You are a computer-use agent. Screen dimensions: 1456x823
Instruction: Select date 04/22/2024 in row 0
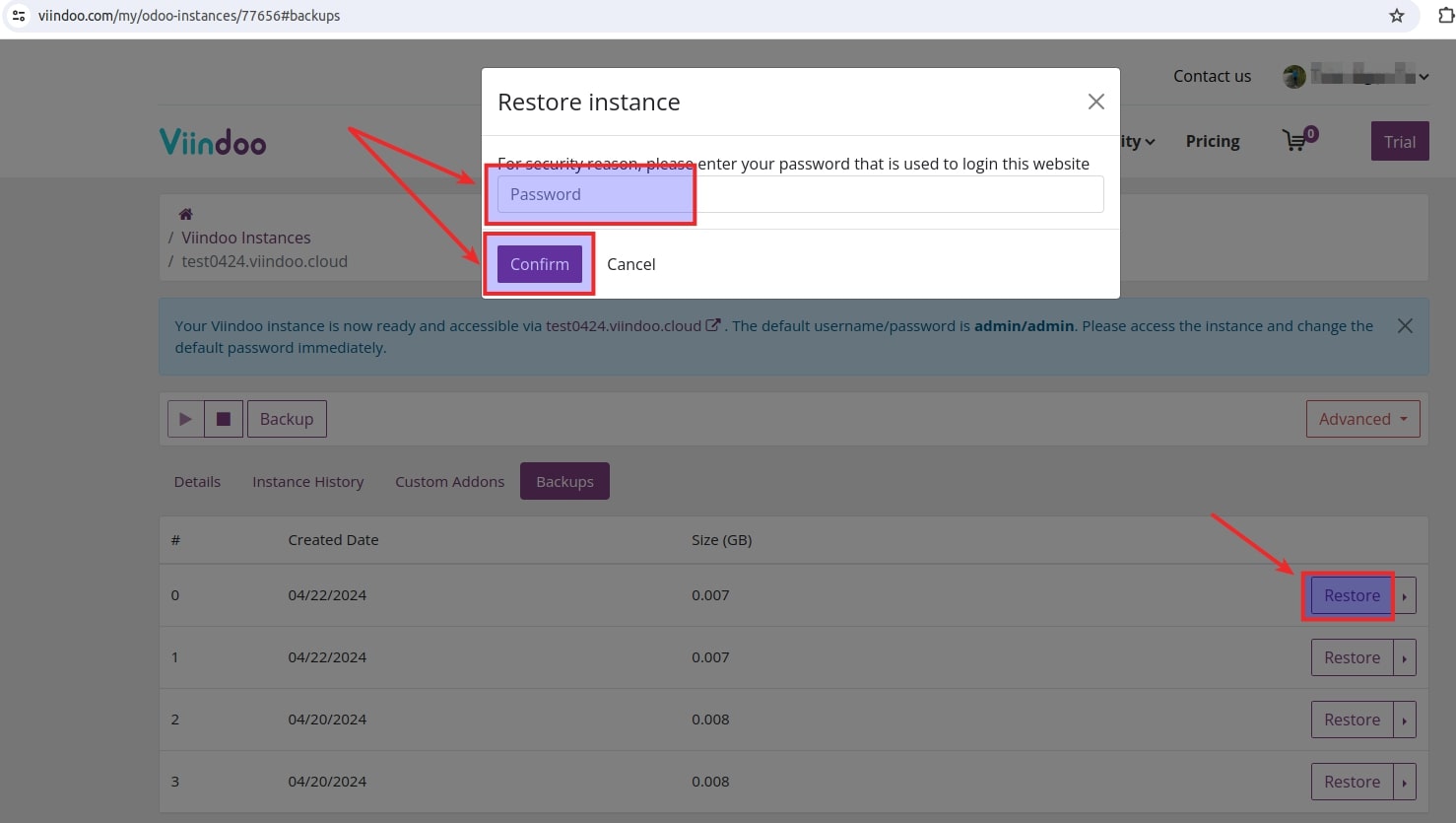pos(327,595)
